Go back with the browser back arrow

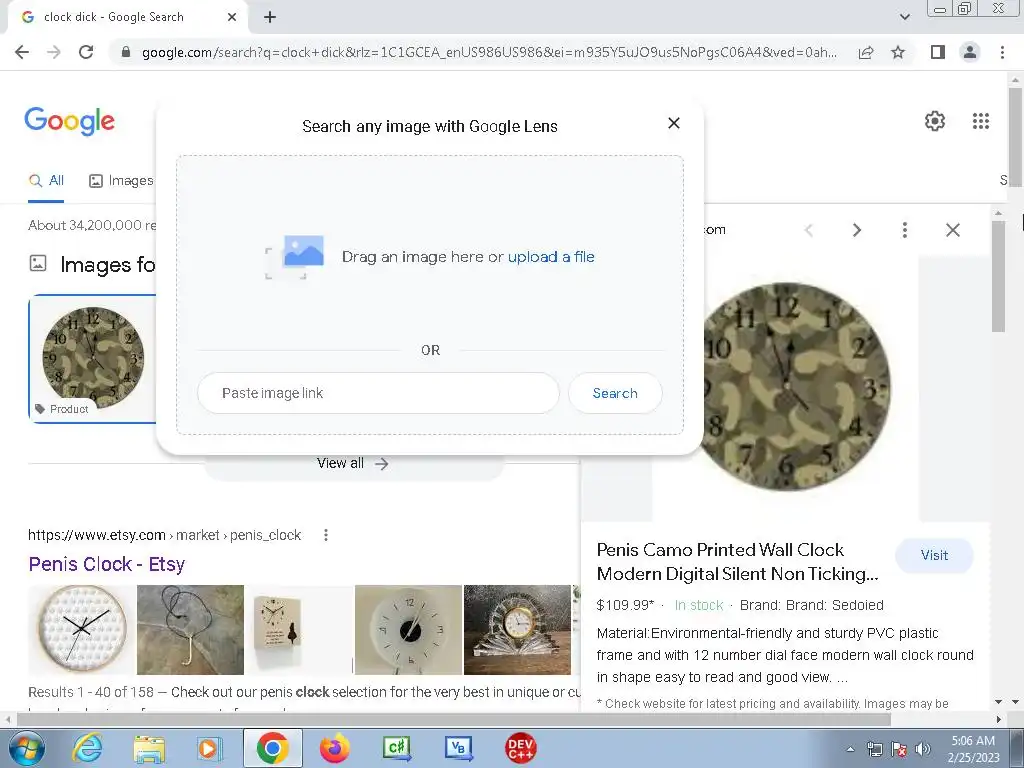click(x=22, y=52)
